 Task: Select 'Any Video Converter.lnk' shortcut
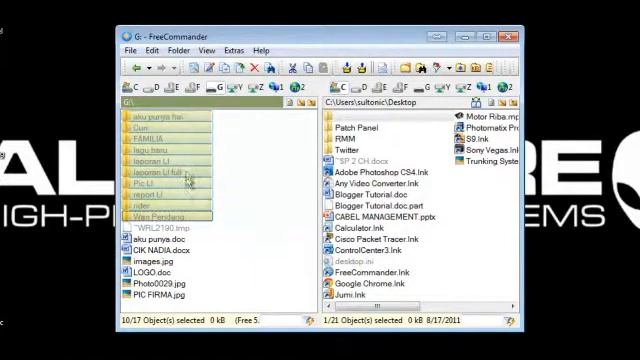[371, 183]
